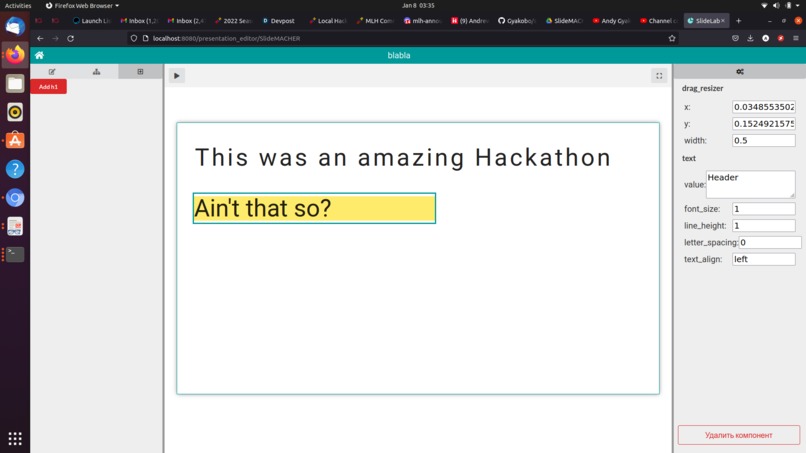Screen dimensions: 806x453
Task: Switch to the MLH Com browser tab
Action: (x=374, y=21)
